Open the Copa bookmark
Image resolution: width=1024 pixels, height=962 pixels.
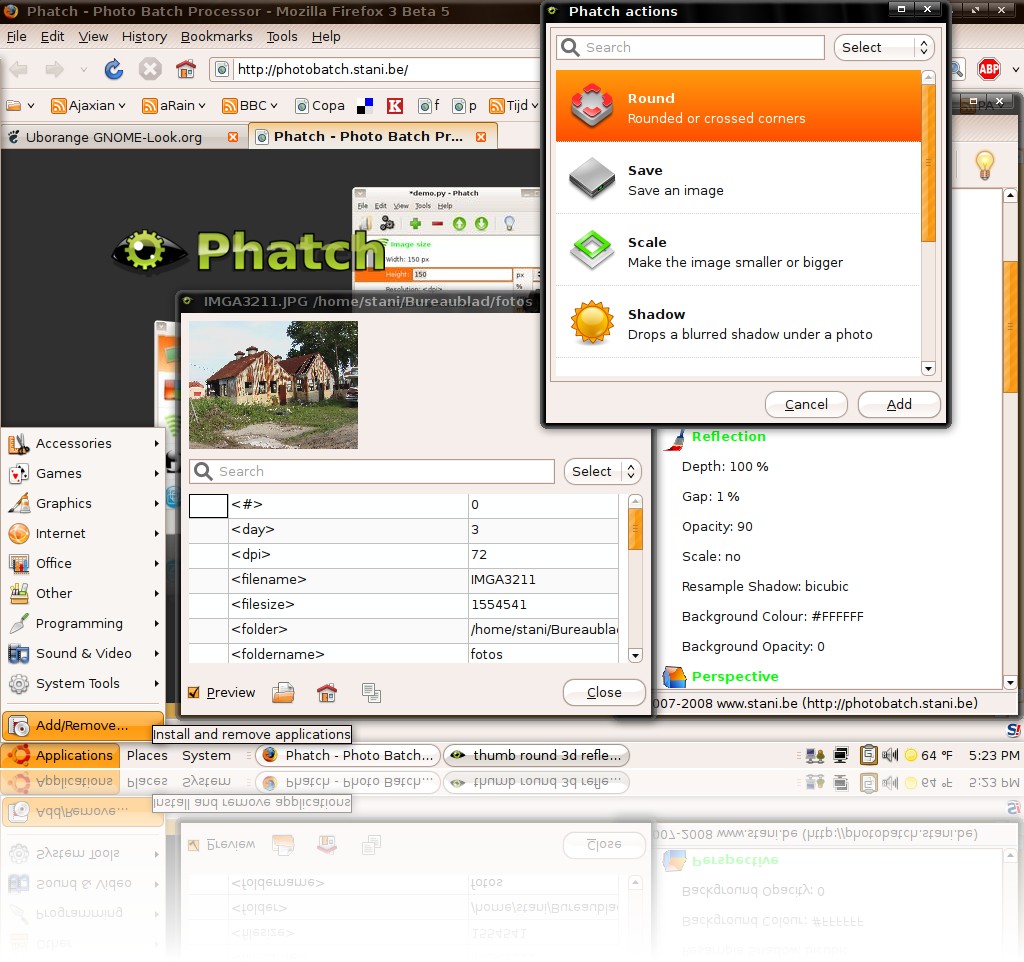point(320,106)
